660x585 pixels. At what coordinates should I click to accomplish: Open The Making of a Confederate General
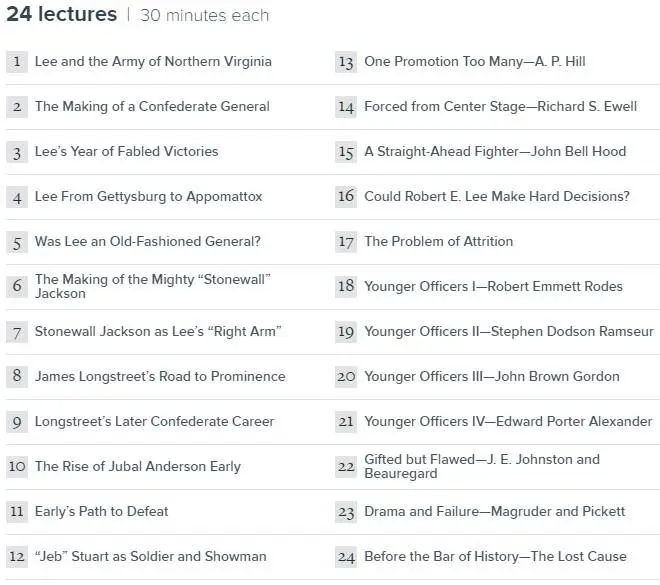point(152,106)
